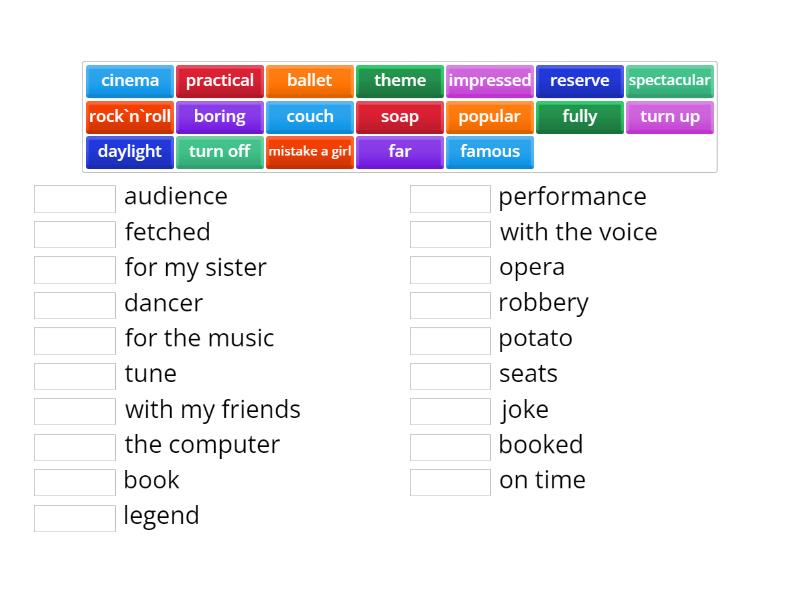Select the box next to 'the computer'

point(75,446)
